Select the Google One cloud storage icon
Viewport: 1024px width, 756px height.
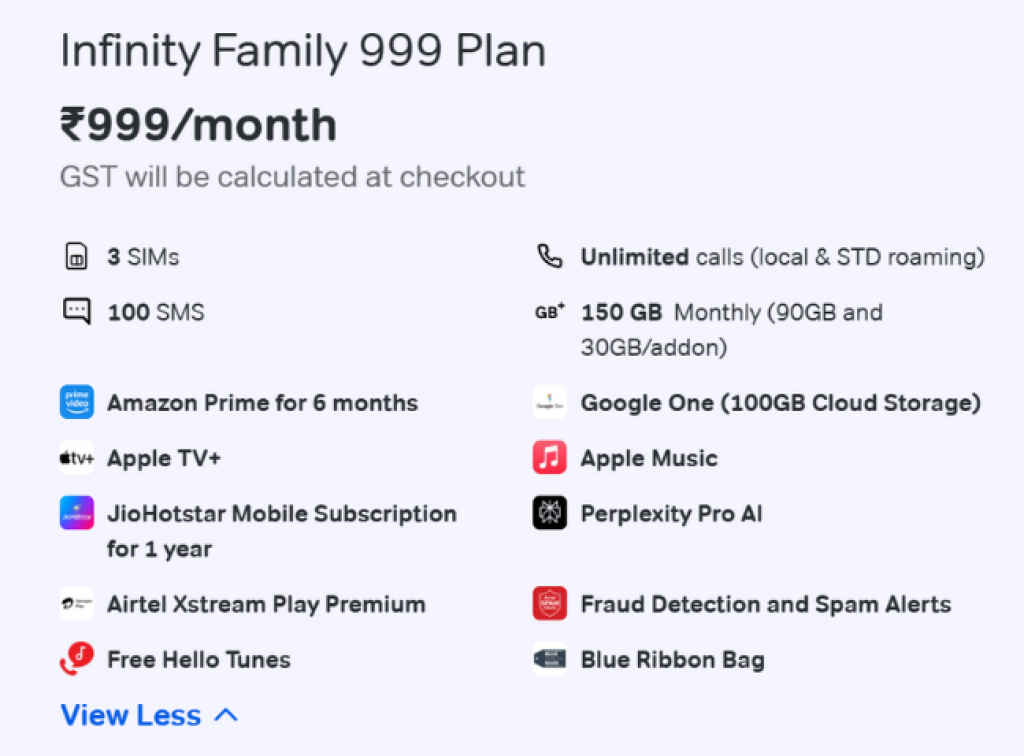(x=549, y=402)
